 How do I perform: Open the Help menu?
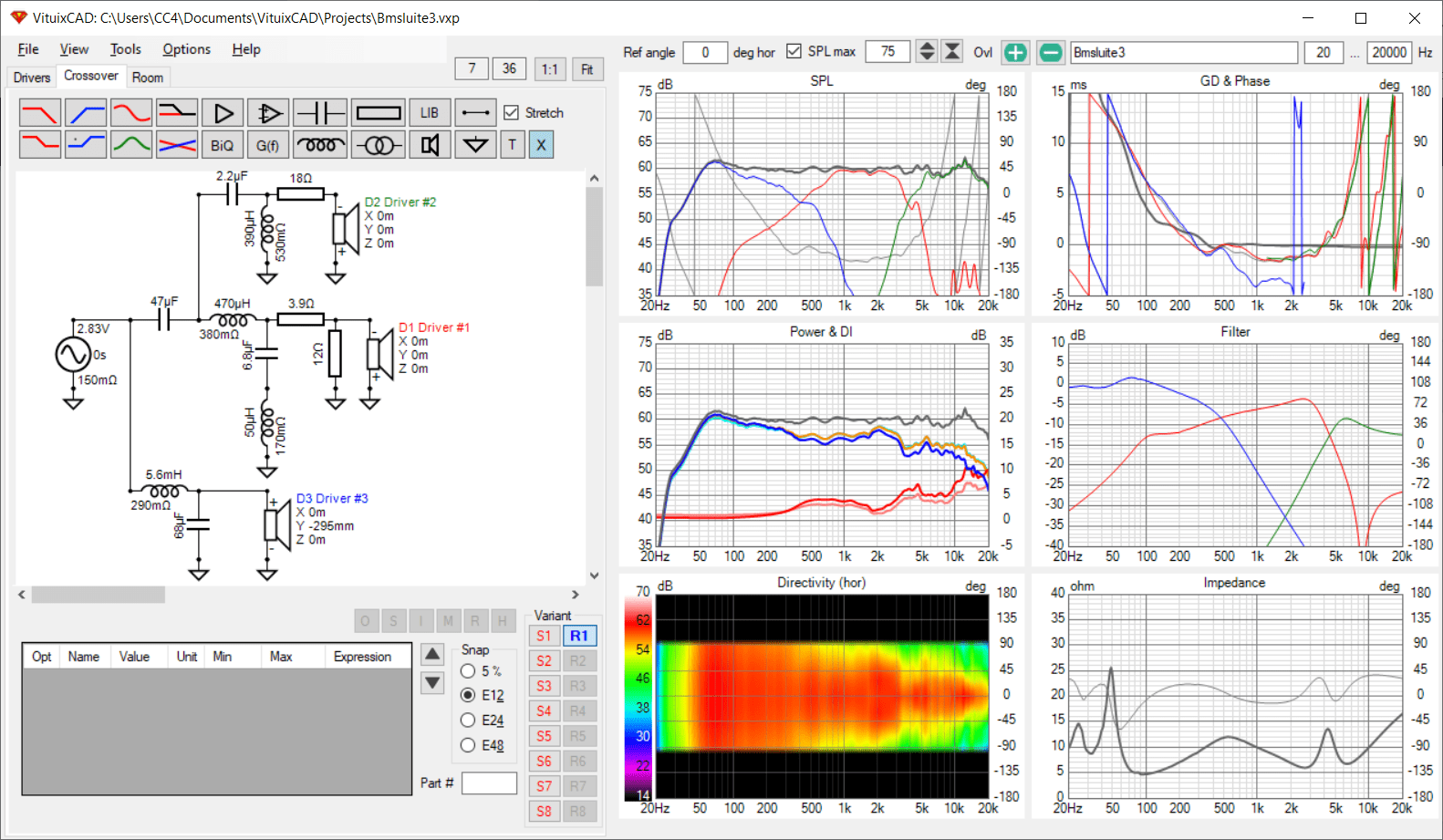[x=245, y=49]
